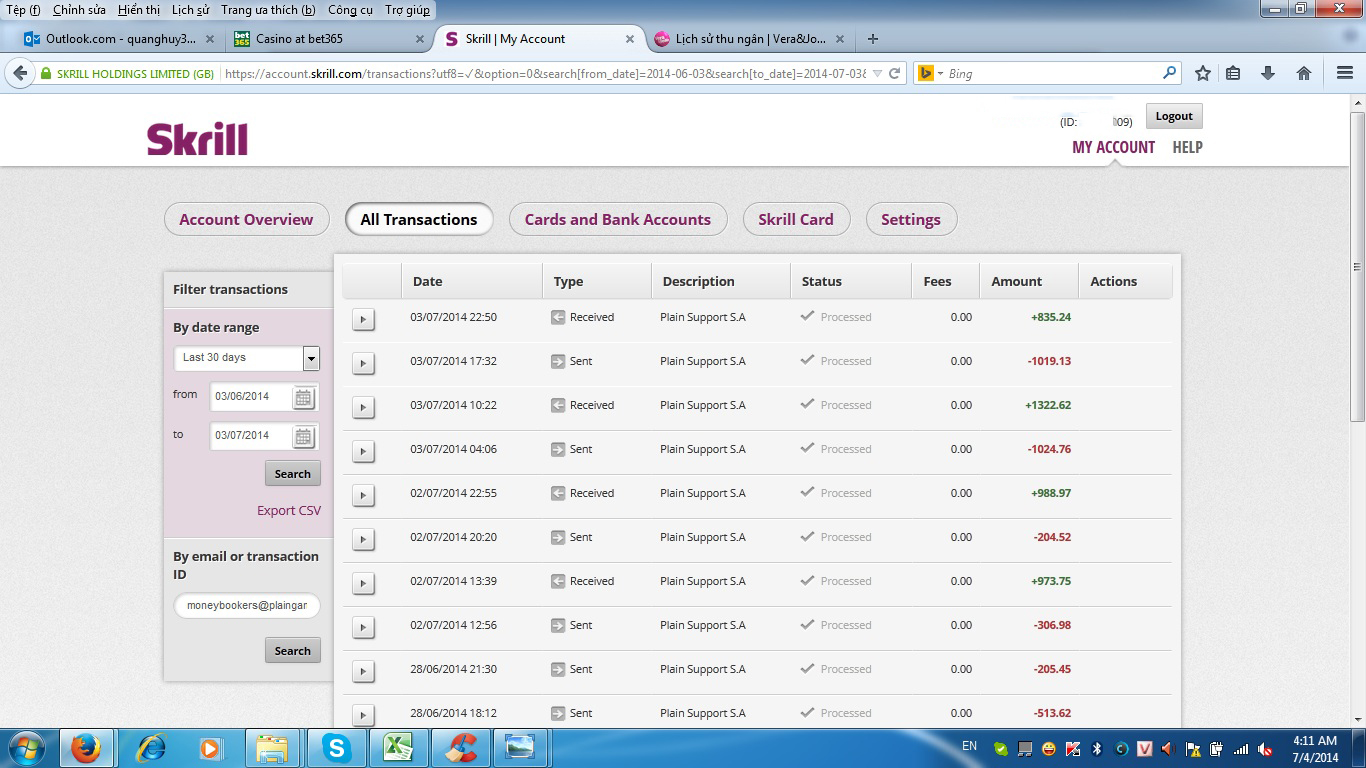This screenshot has height=768, width=1366.
Task: Open the Last 30 days date range dropdown
Action: (311, 358)
